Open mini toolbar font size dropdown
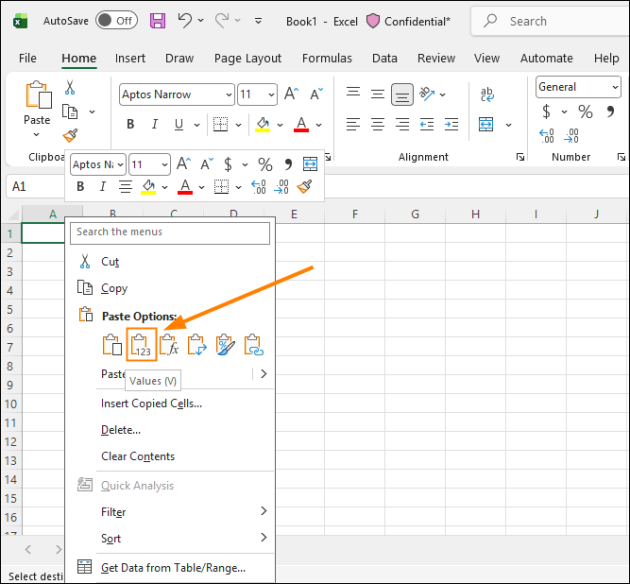 [164, 165]
